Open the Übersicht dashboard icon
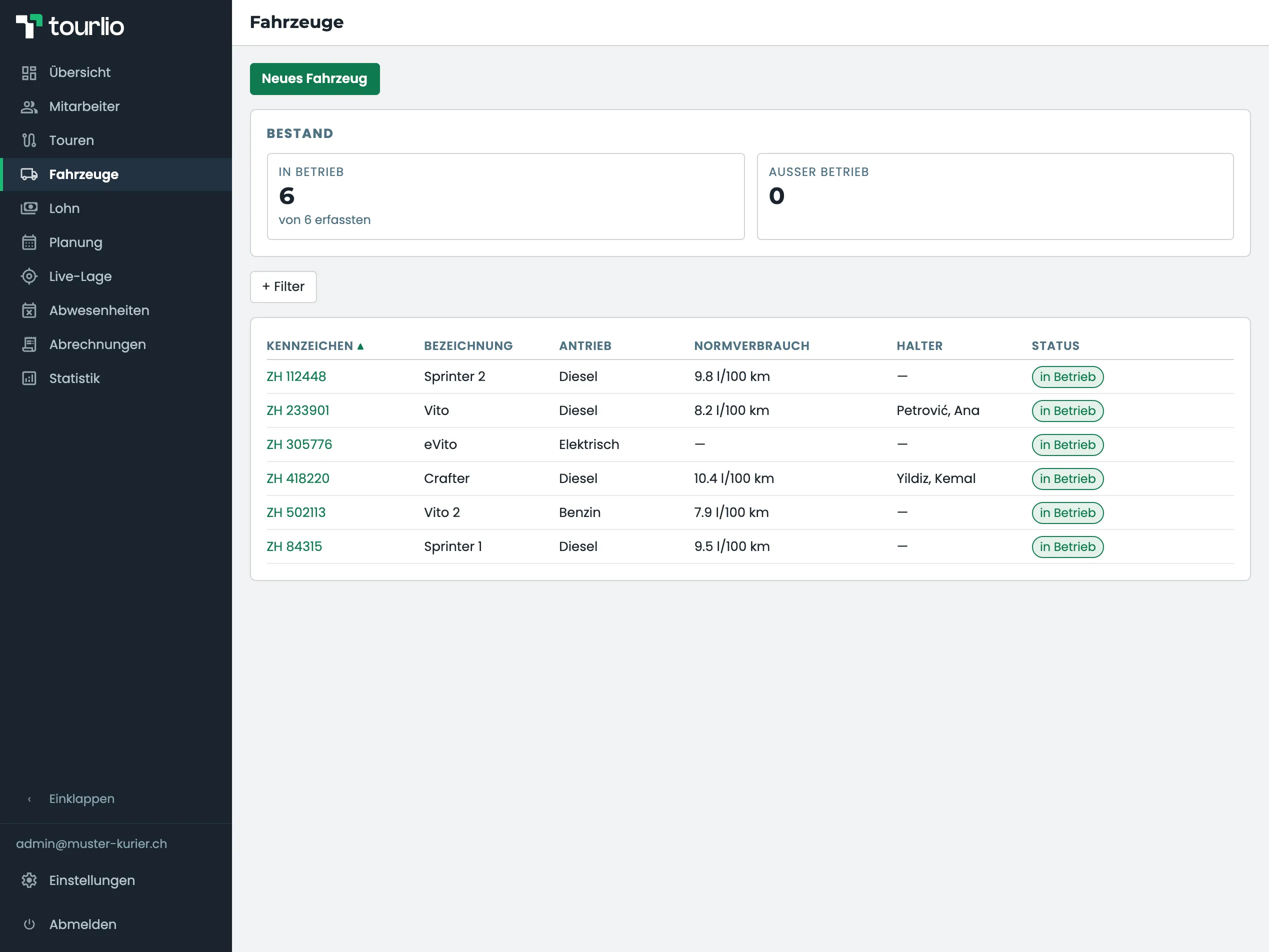This screenshot has height=952, width=1269. [28, 73]
